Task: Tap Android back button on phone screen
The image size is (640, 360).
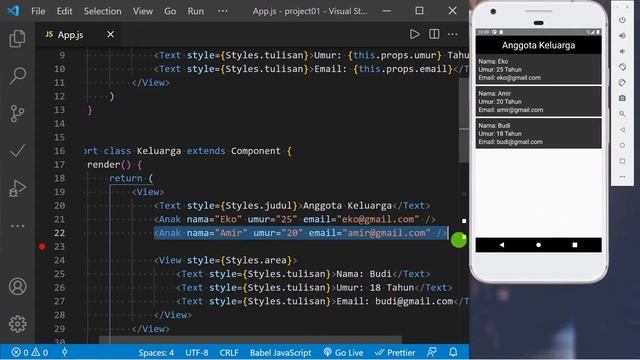Action: [x=502, y=245]
